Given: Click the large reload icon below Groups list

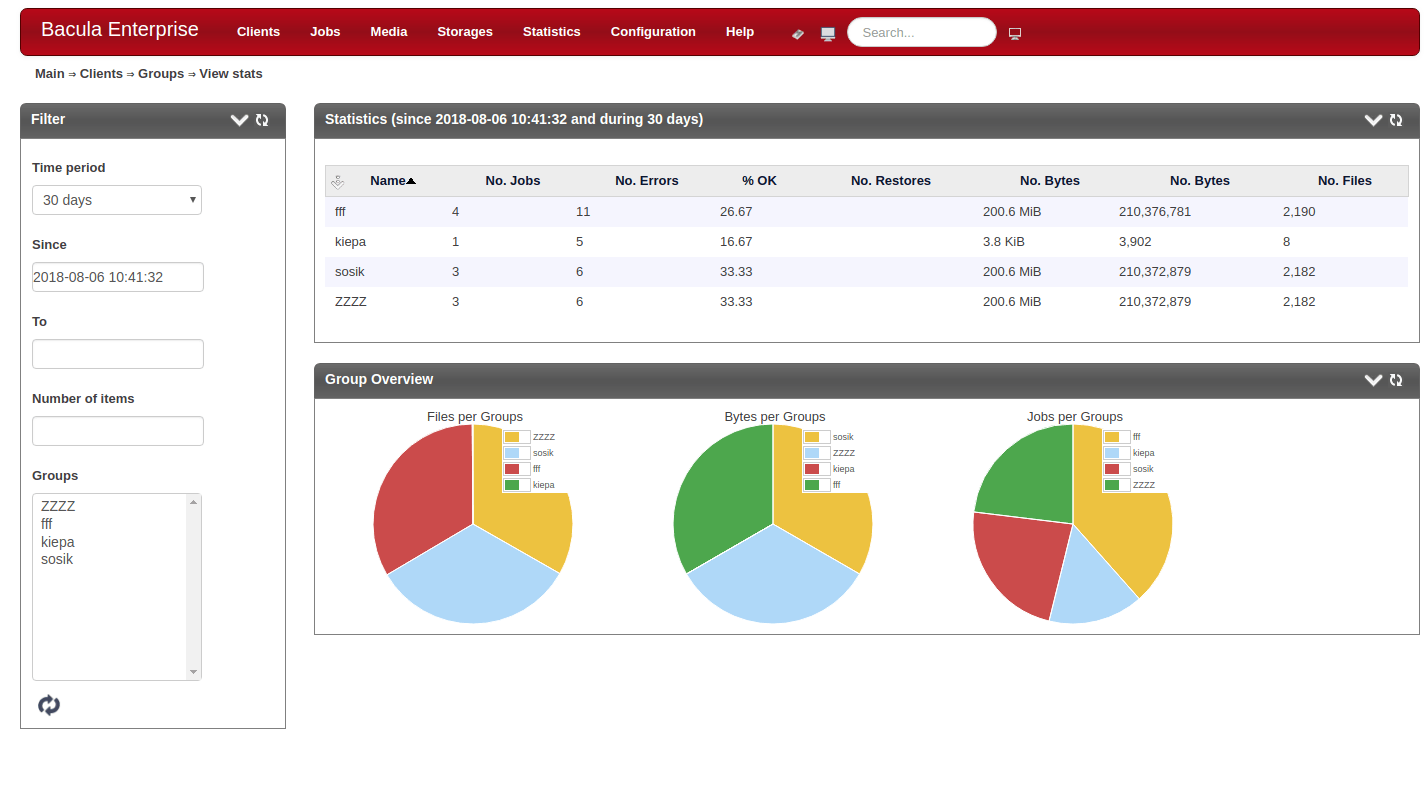Looking at the screenshot, I should coord(49,705).
